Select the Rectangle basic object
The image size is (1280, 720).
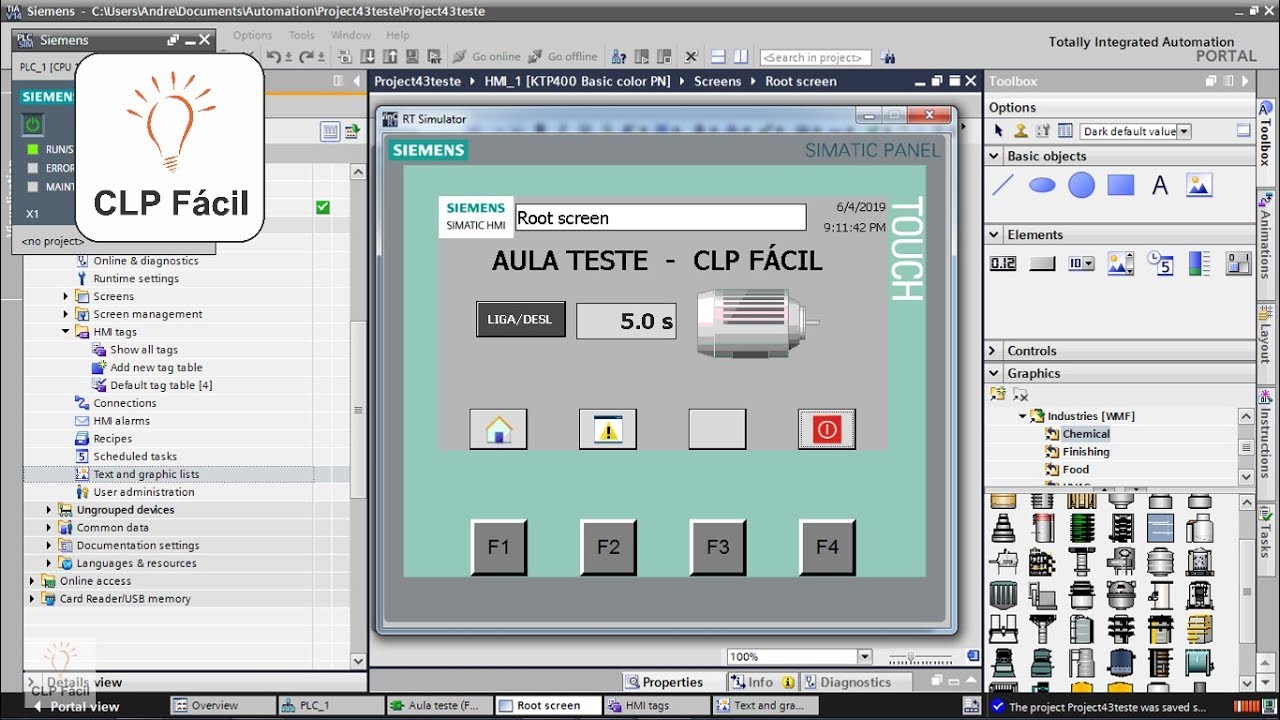(1121, 185)
